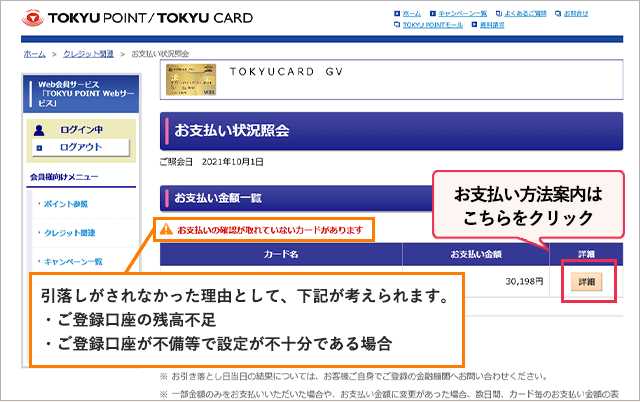This screenshot has width=640, height=402.
Task: Select クレジット関連 in the member menu
Action: pyautogui.click(x=69, y=233)
